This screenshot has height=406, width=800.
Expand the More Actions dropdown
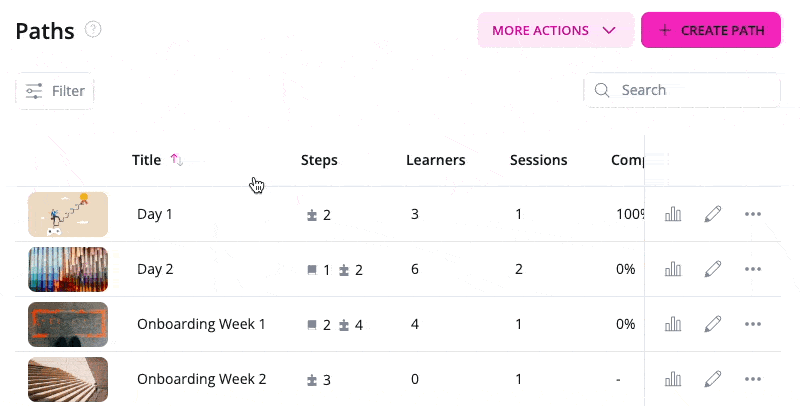pos(555,30)
